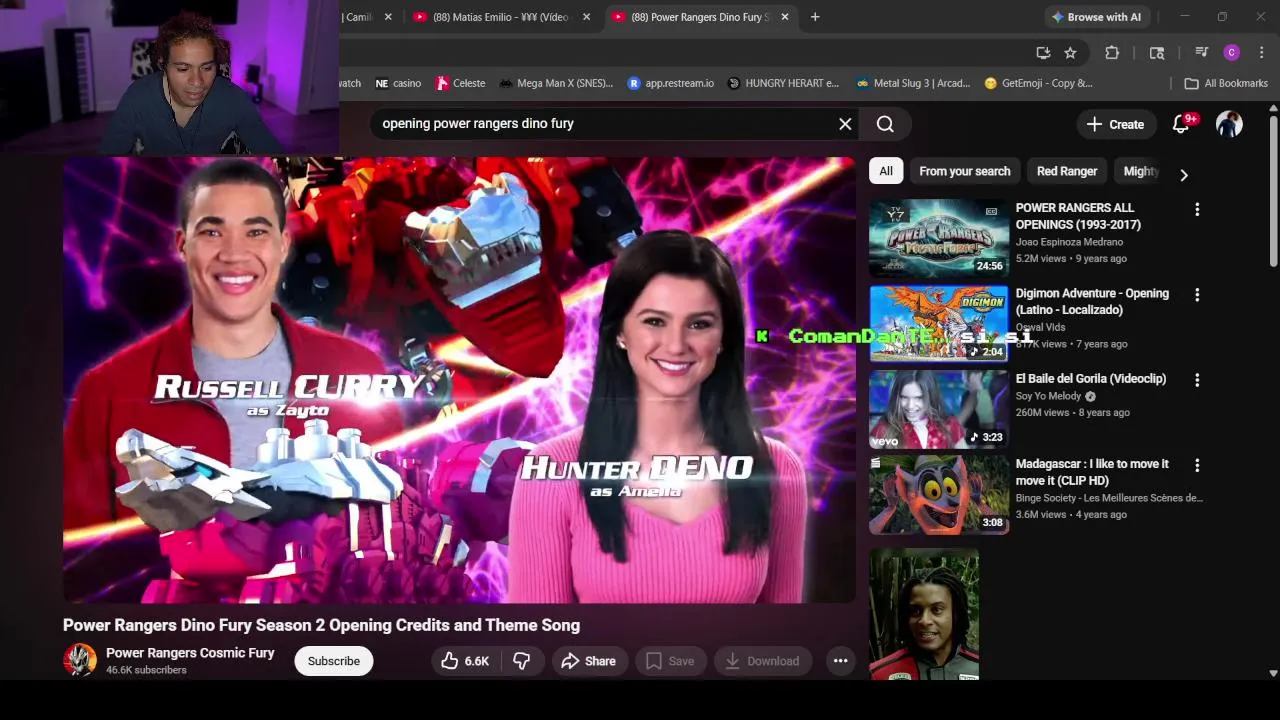Clear the search query with X
Viewport: 1280px width, 720px height.
(x=845, y=124)
